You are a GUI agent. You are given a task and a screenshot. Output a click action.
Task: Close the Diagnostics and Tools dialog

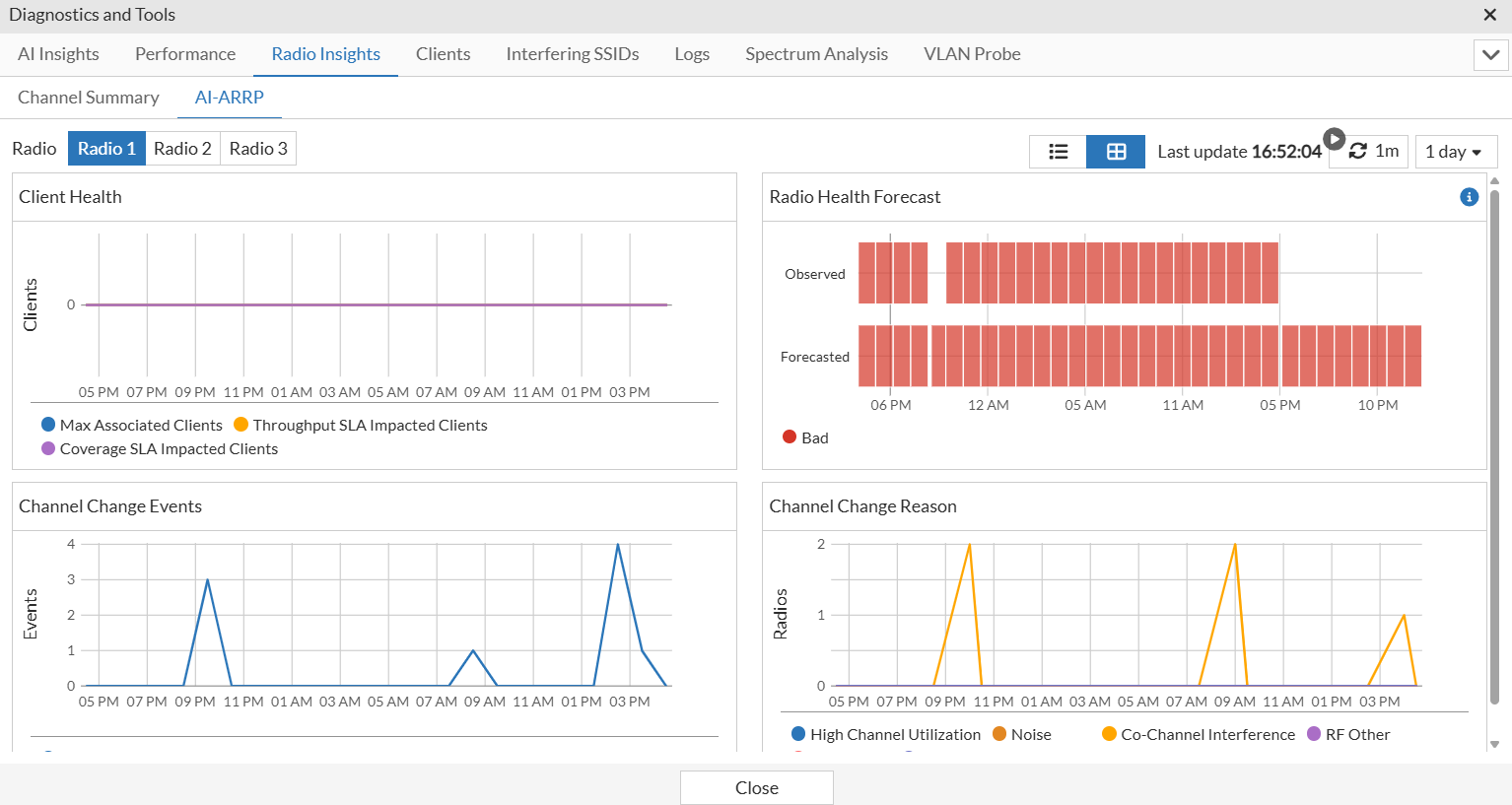pos(1490,15)
